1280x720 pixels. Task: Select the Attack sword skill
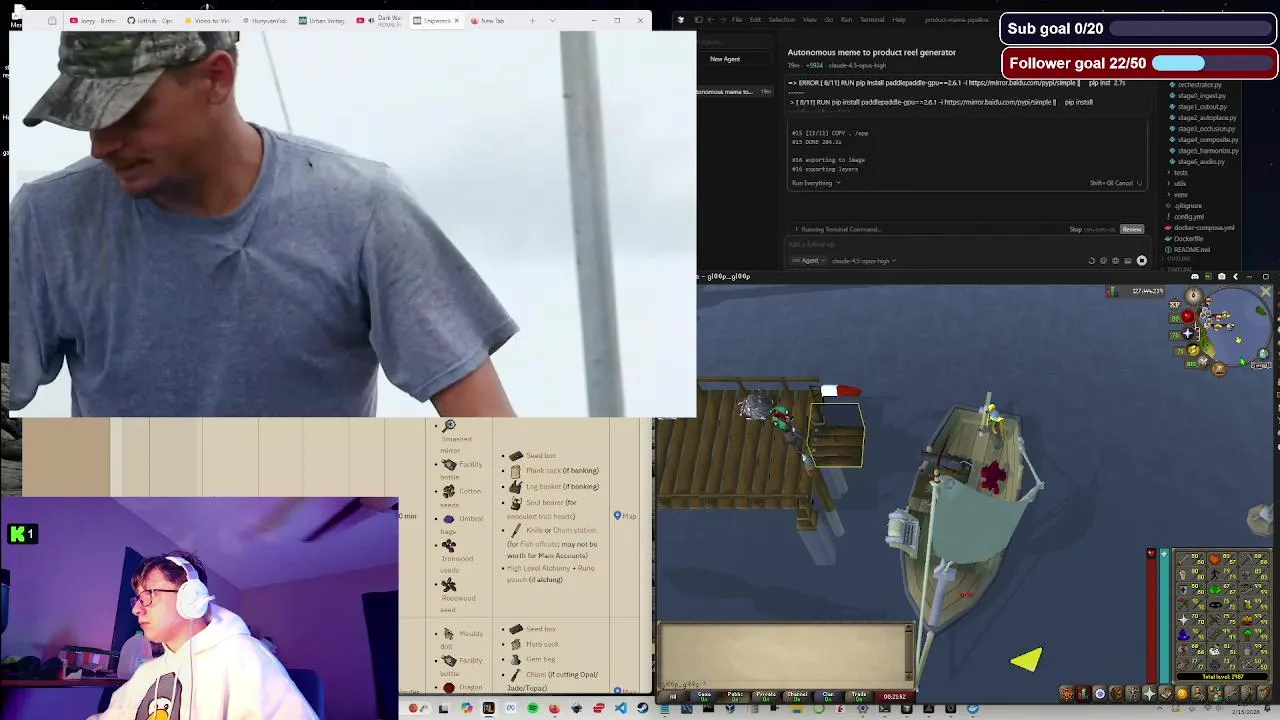(1191, 559)
